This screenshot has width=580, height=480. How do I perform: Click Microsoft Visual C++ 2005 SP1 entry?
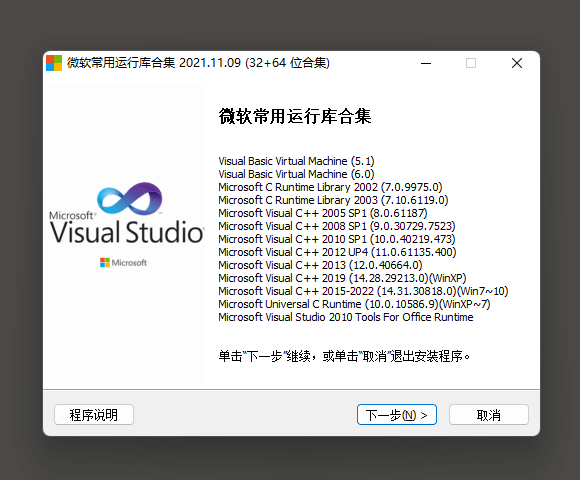(x=323, y=213)
